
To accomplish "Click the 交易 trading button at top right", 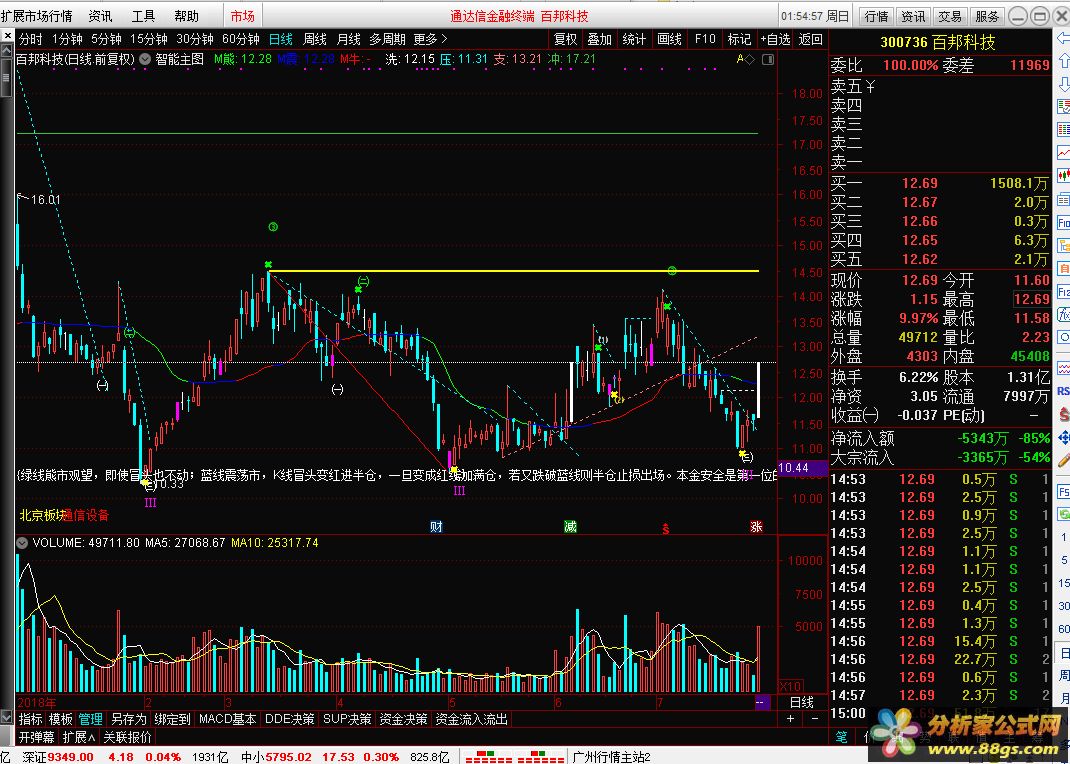I will [x=949, y=16].
